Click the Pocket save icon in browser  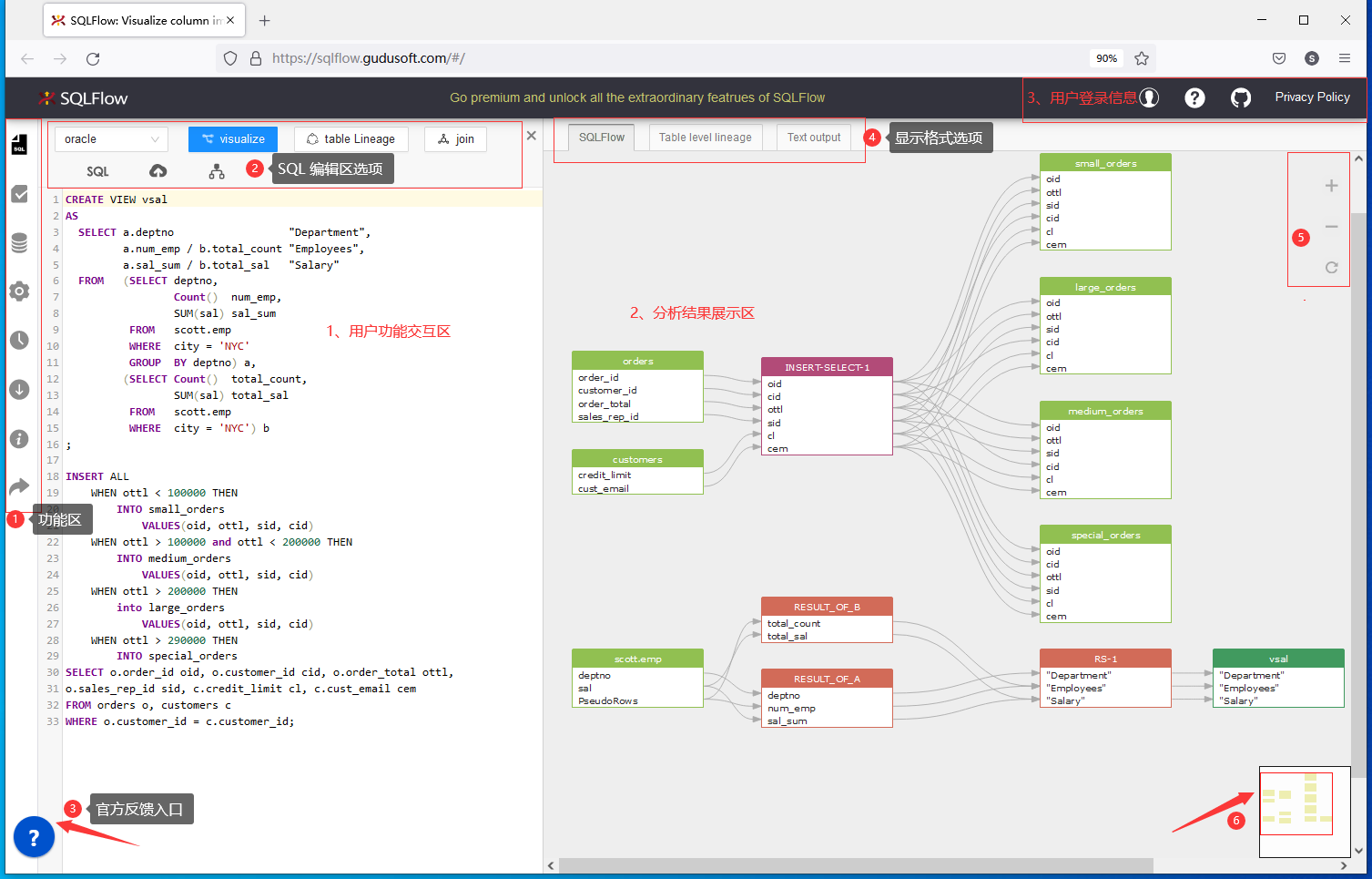pyautogui.click(x=1279, y=58)
